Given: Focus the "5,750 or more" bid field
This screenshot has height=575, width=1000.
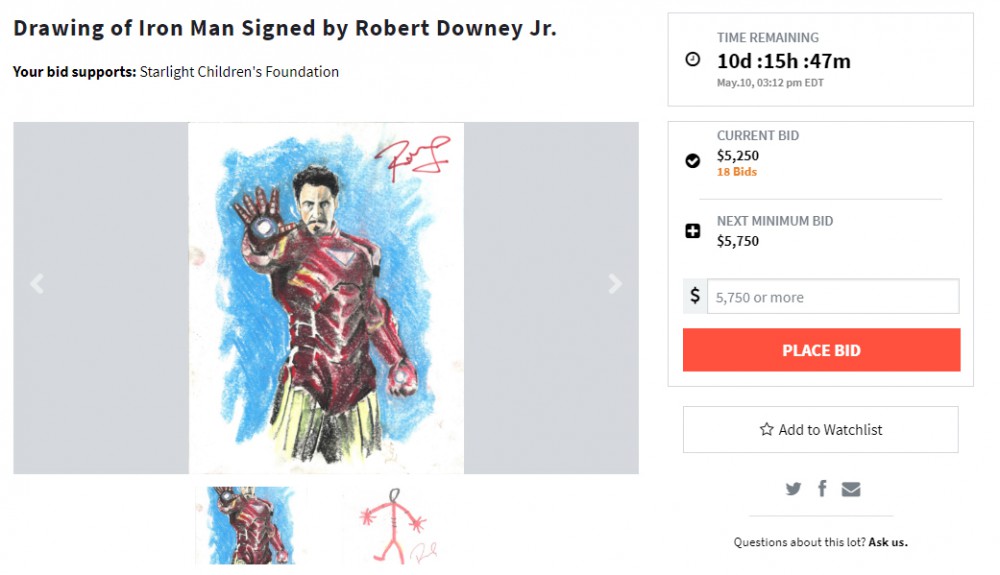Looking at the screenshot, I should point(832,297).
